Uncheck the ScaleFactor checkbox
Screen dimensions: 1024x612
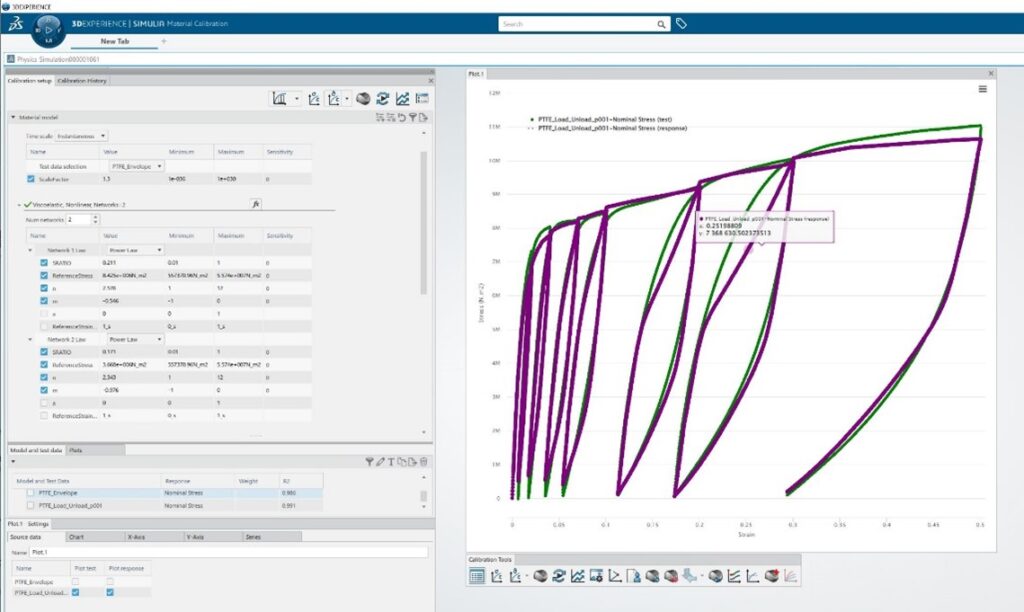[x=32, y=179]
